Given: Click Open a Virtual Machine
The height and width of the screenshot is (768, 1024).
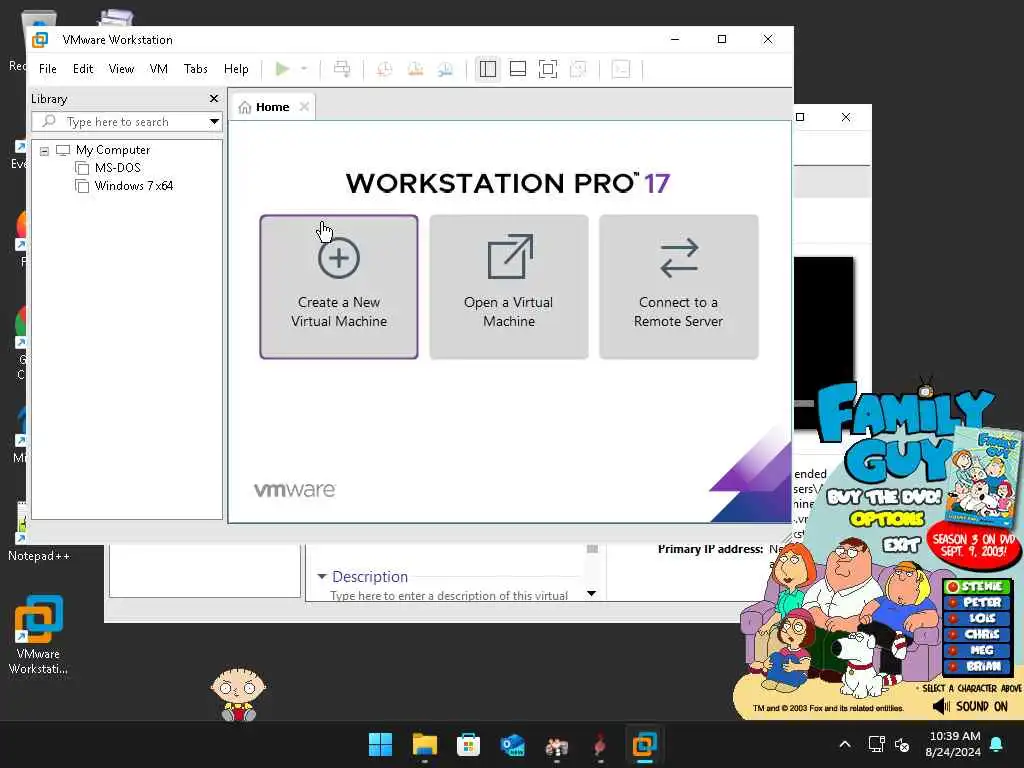Looking at the screenshot, I should [x=509, y=287].
